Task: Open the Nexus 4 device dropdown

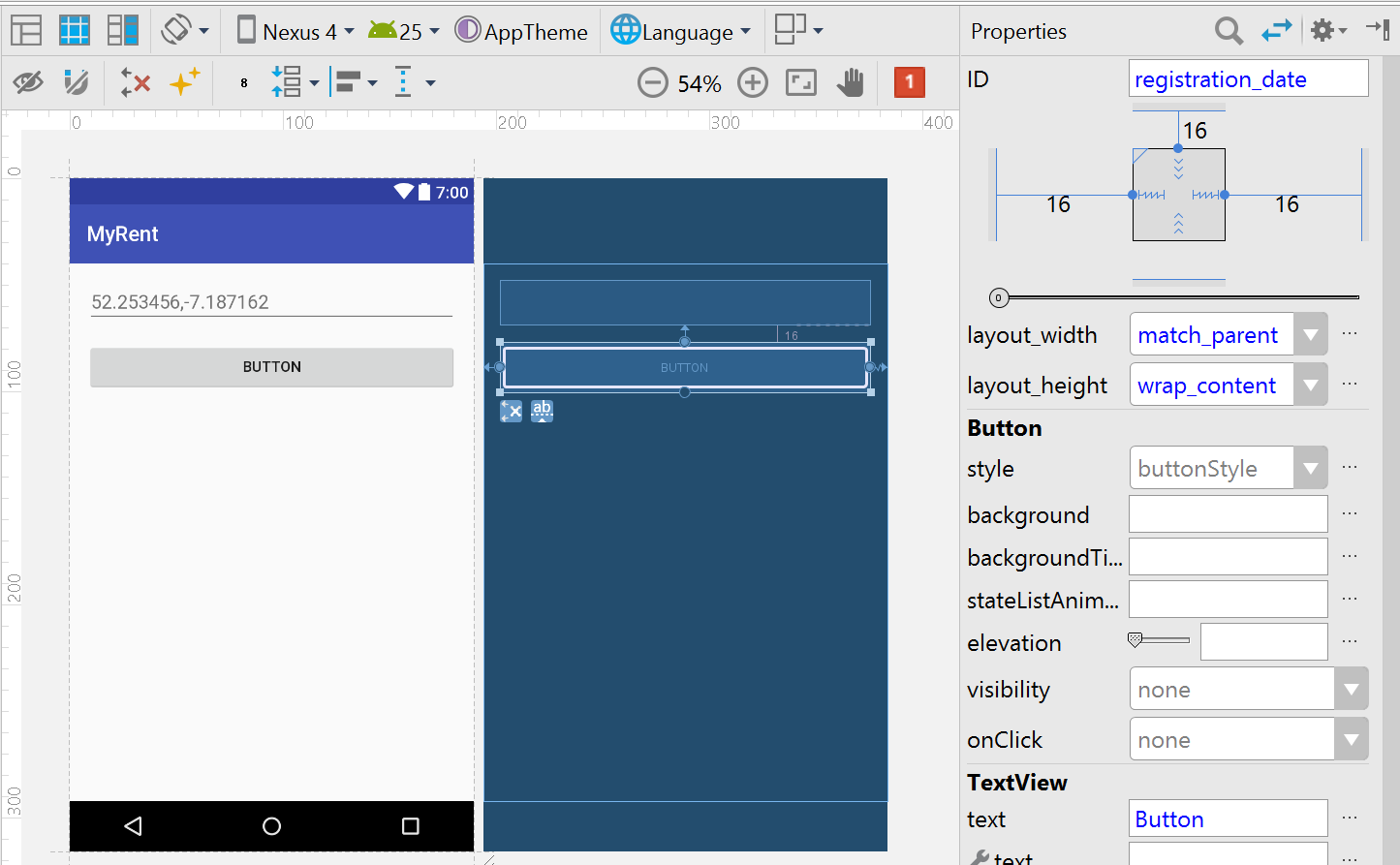Action: click(x=294, y=30)
